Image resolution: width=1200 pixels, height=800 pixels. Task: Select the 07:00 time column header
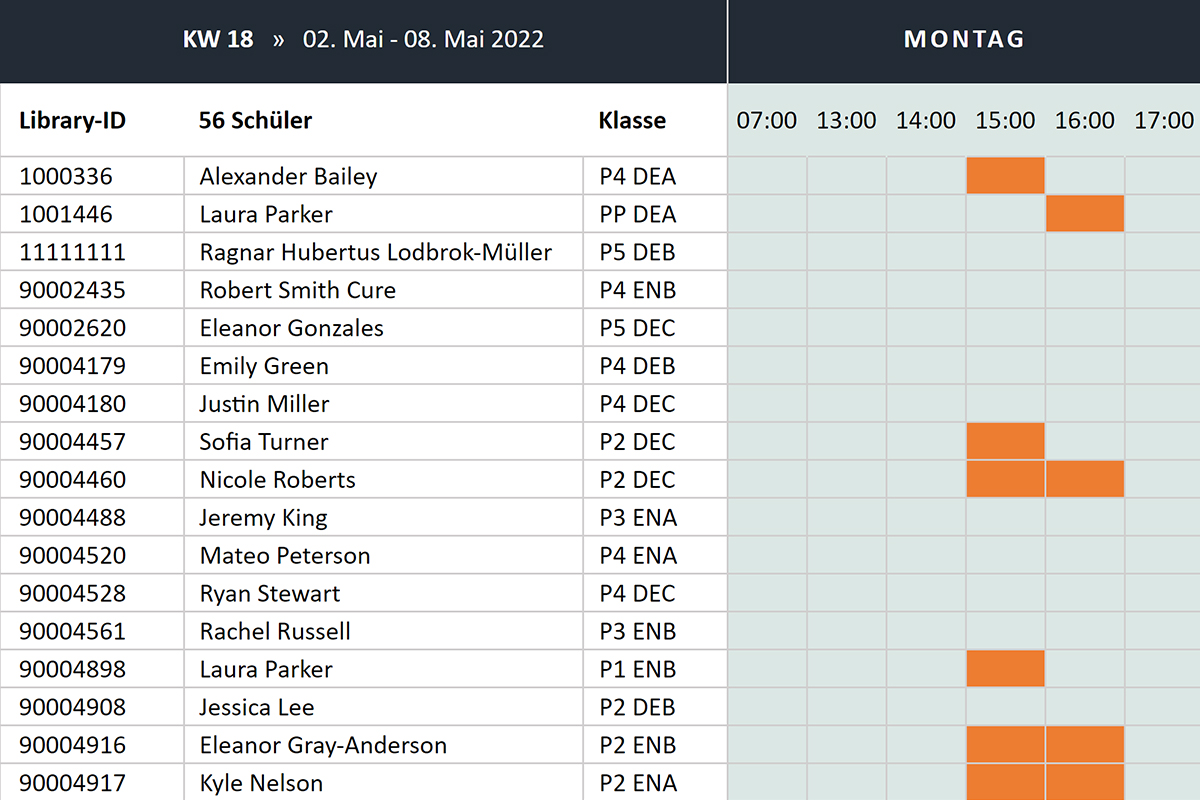(x=767, y=121)
